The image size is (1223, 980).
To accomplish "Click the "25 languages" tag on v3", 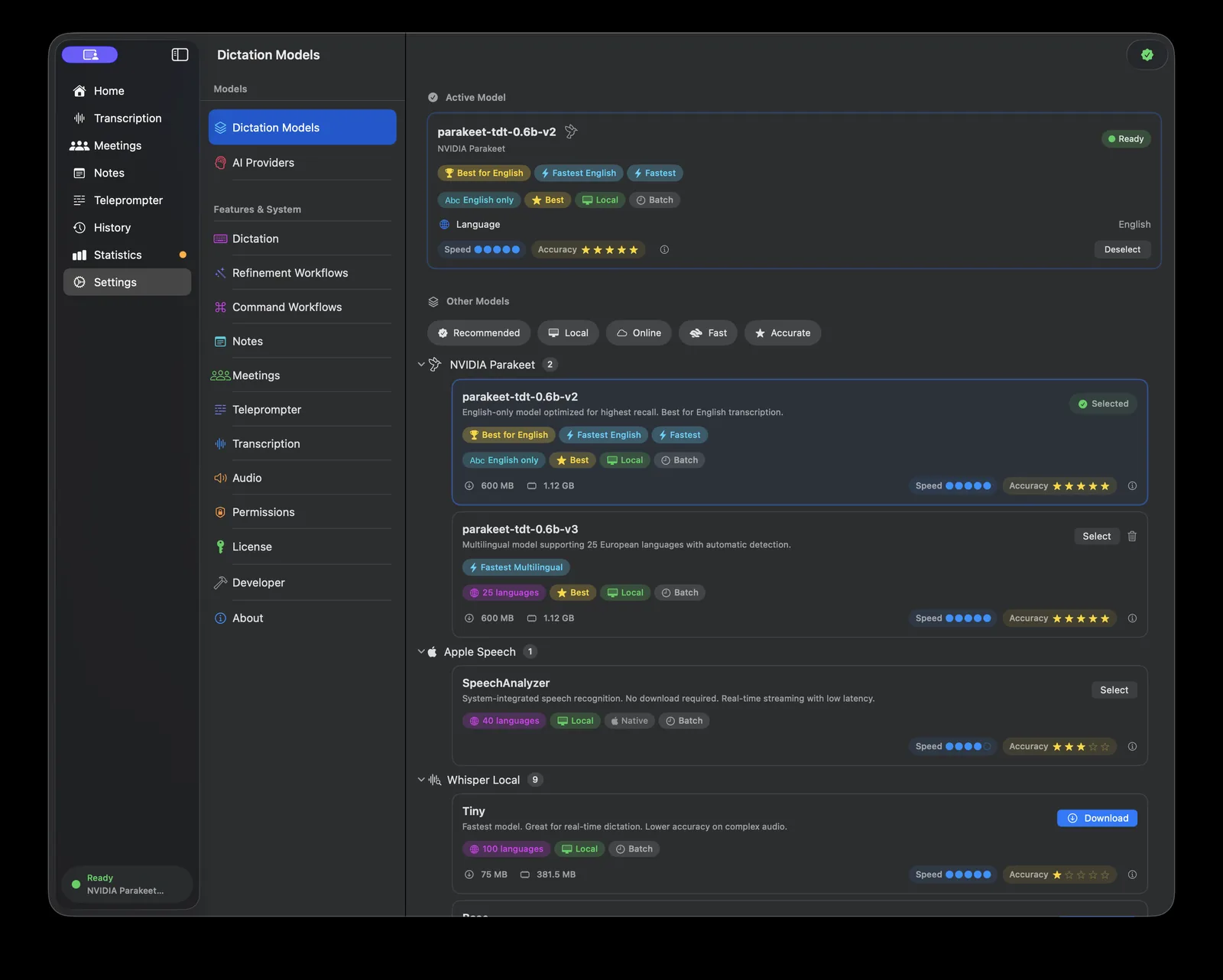I will (x=504, y=592).
